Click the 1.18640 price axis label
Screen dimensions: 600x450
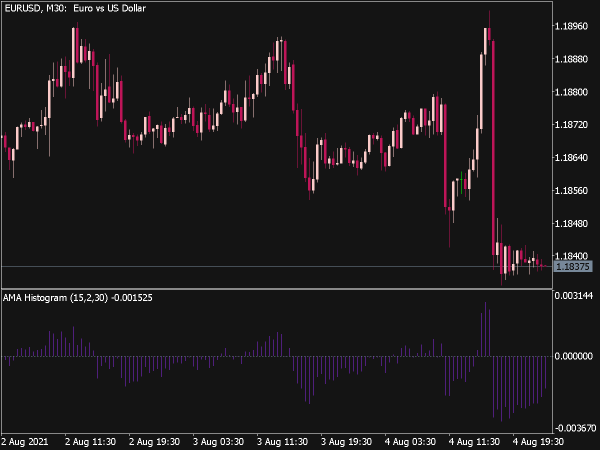pyautogui.click(x=571, y=158)
